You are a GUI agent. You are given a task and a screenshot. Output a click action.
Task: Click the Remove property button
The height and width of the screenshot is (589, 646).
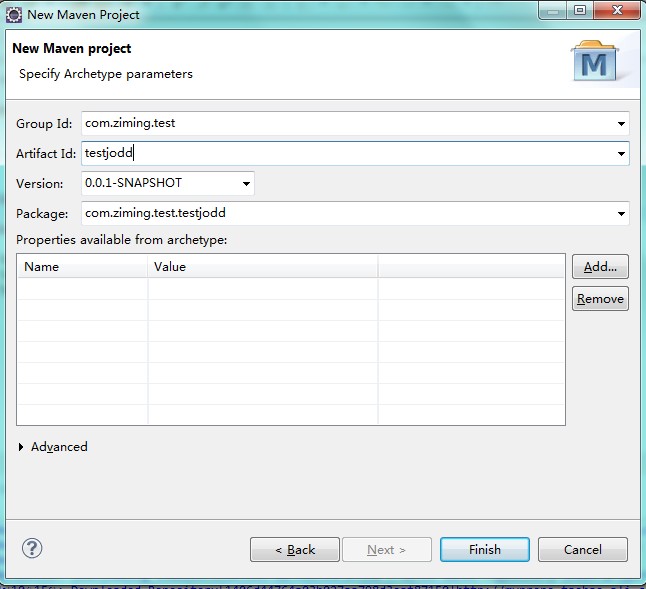tap(600, 299)
